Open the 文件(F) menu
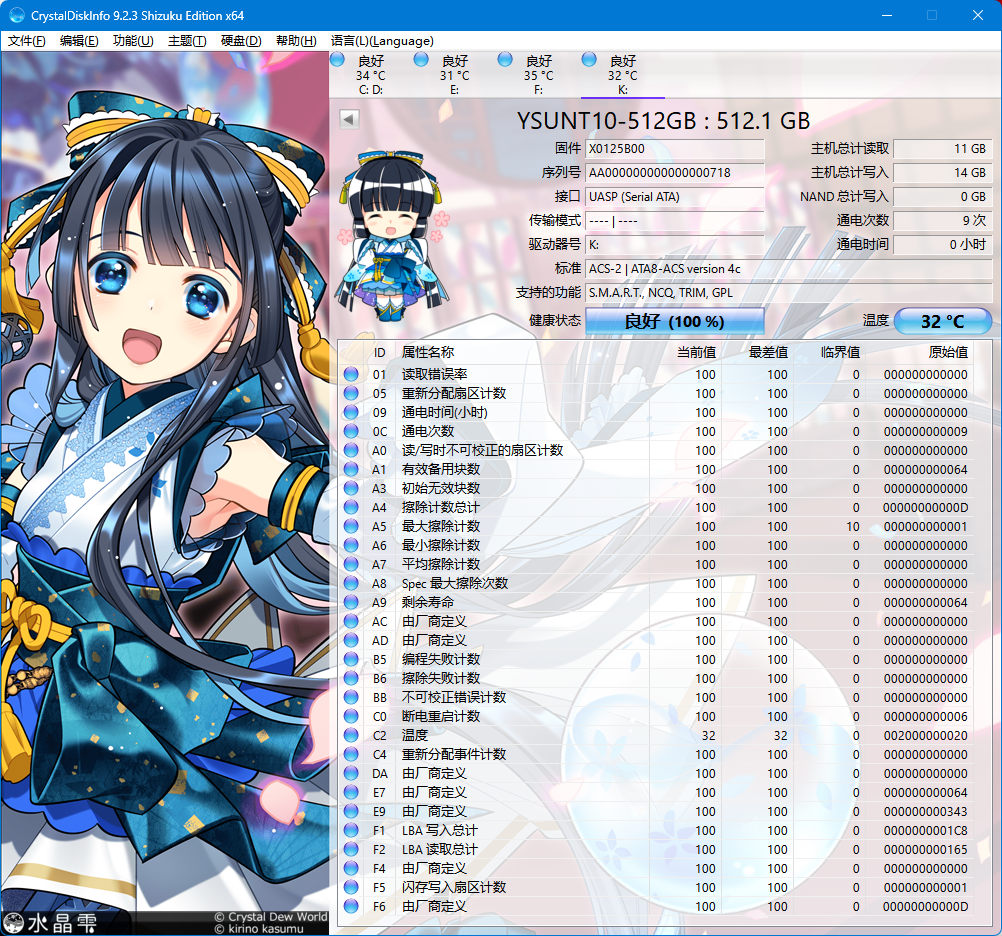The height and width of the screenshot is (936, 1002). point(27,41)
